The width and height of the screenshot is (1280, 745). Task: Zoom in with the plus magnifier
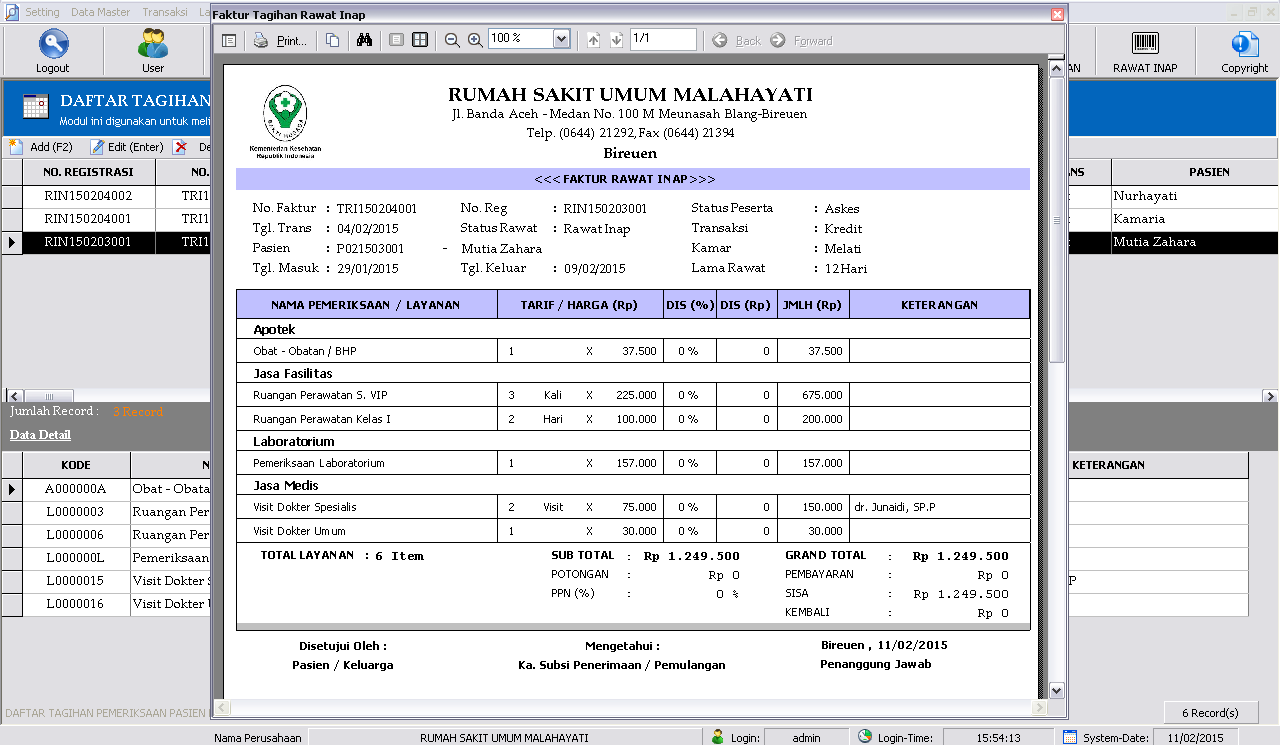(x=475, y=40)
